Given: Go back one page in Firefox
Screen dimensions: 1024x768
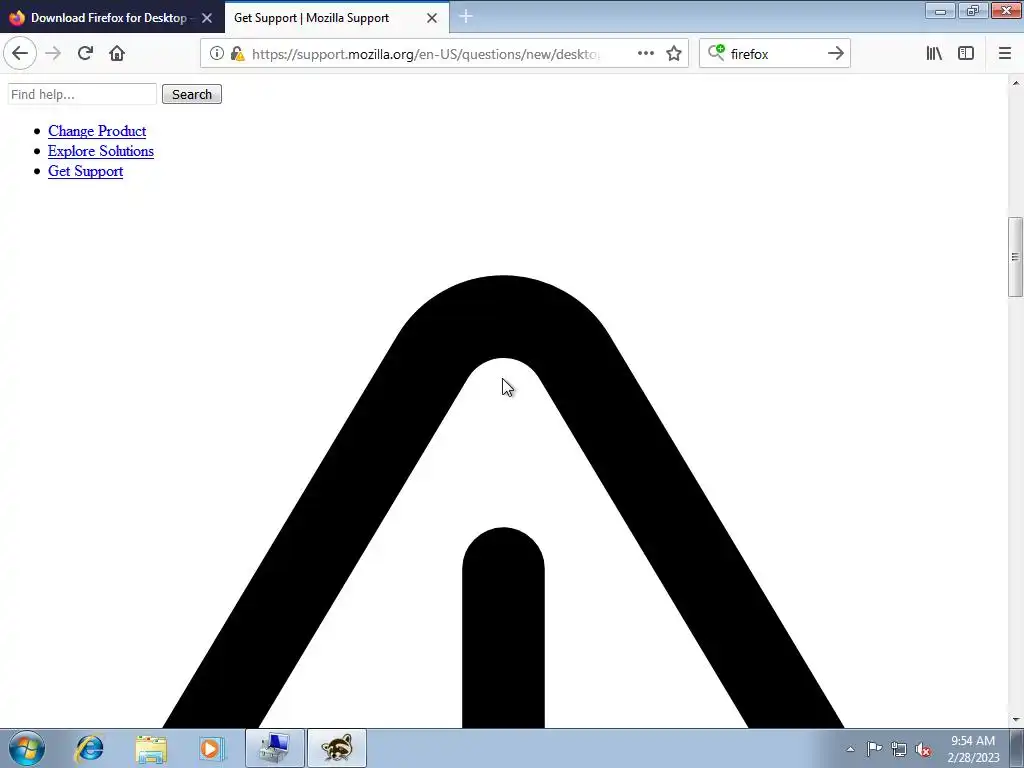Looking at the screenshot, I should point(20,54).
